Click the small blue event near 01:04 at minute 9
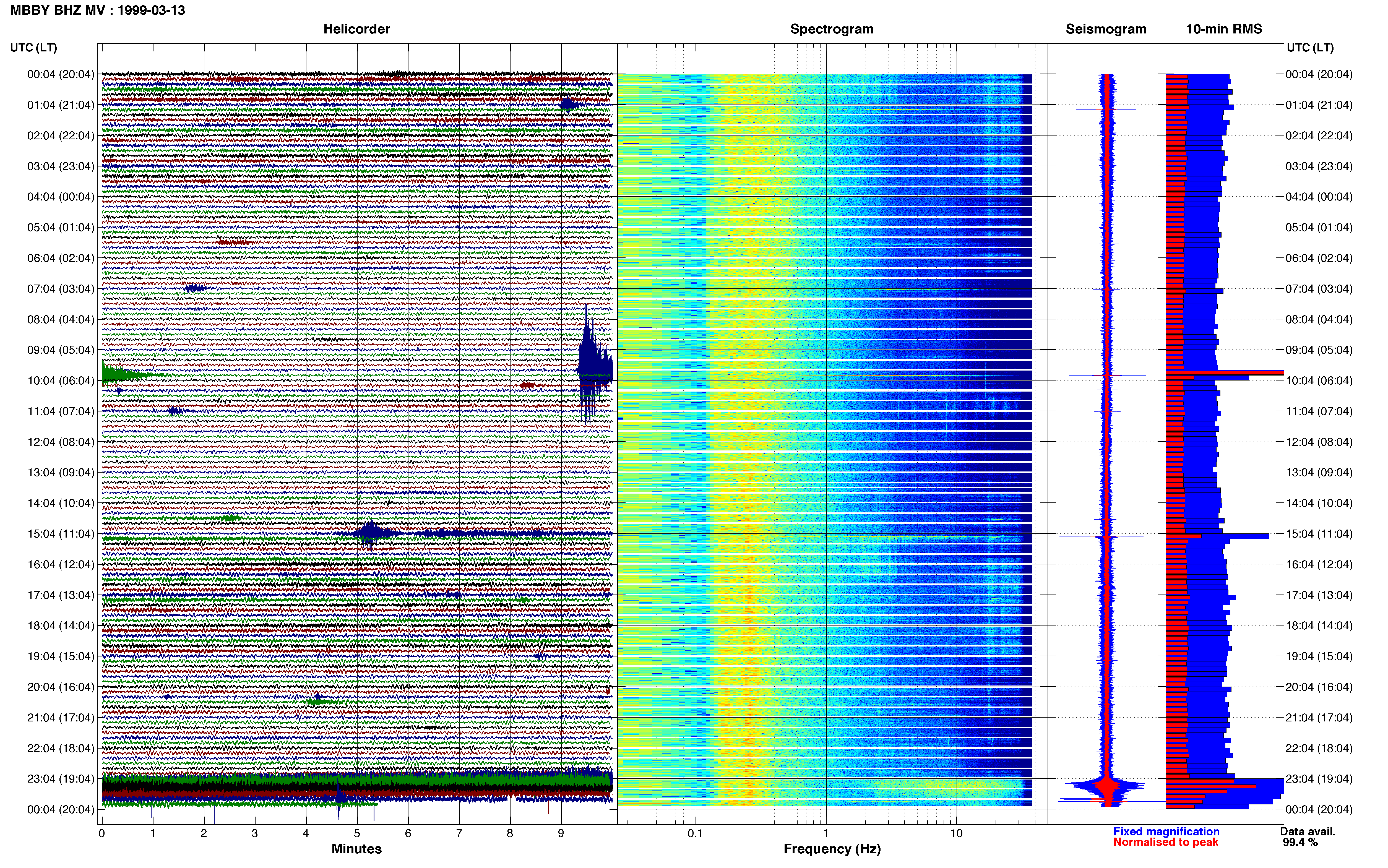This screenshot has width=1388, height=868. coord(568,104)
